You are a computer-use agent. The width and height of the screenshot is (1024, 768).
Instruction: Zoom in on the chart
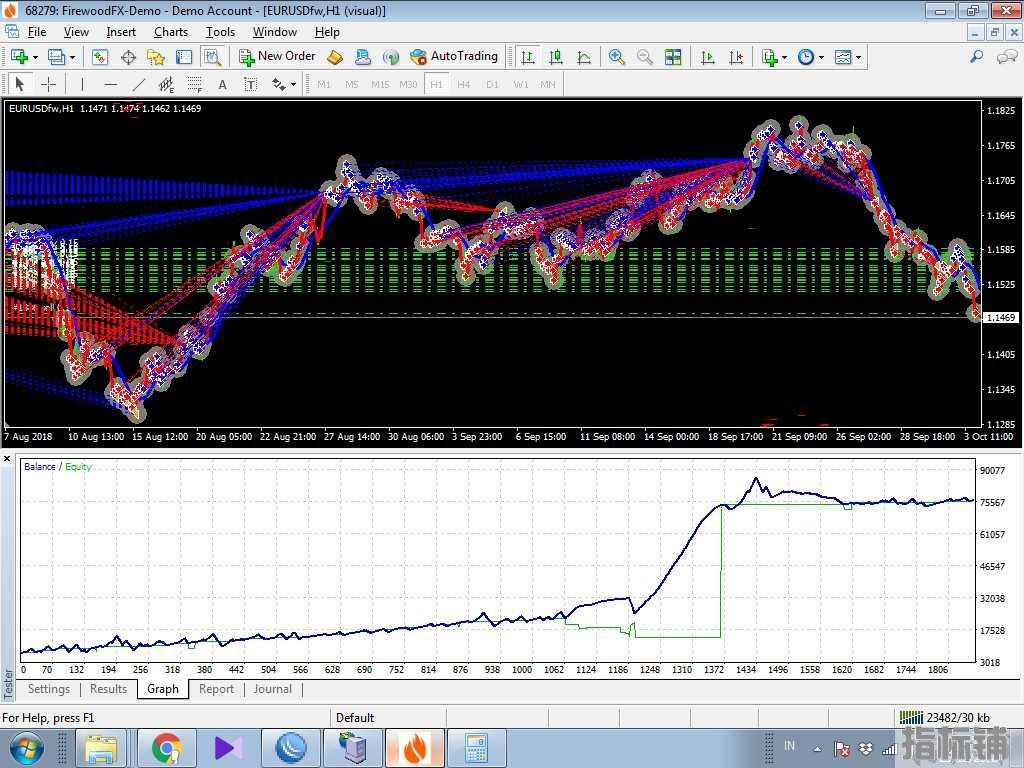point(617,57)
